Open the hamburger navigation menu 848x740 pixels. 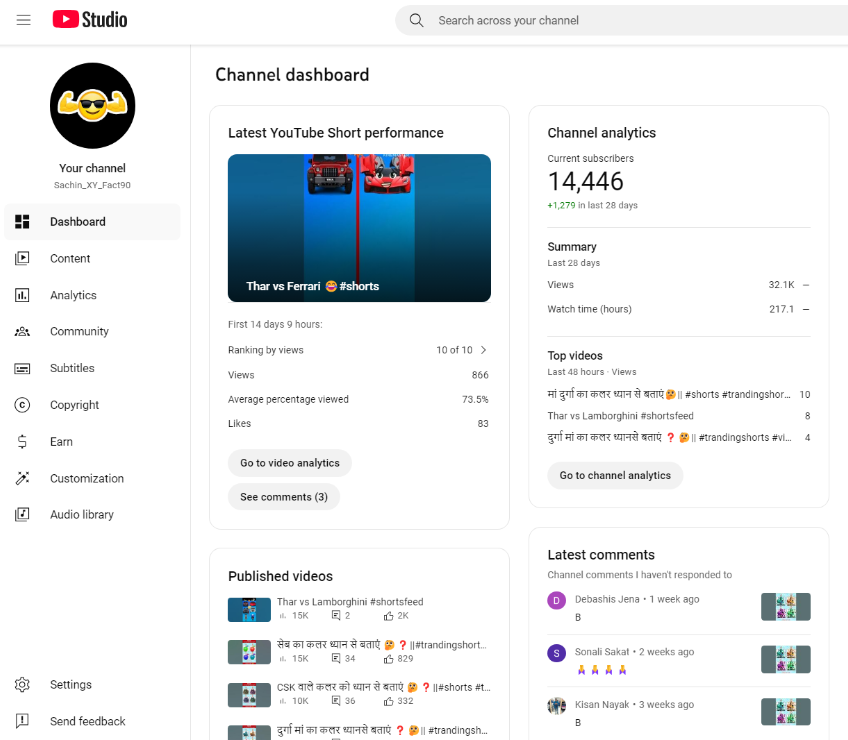pos(23,20)
